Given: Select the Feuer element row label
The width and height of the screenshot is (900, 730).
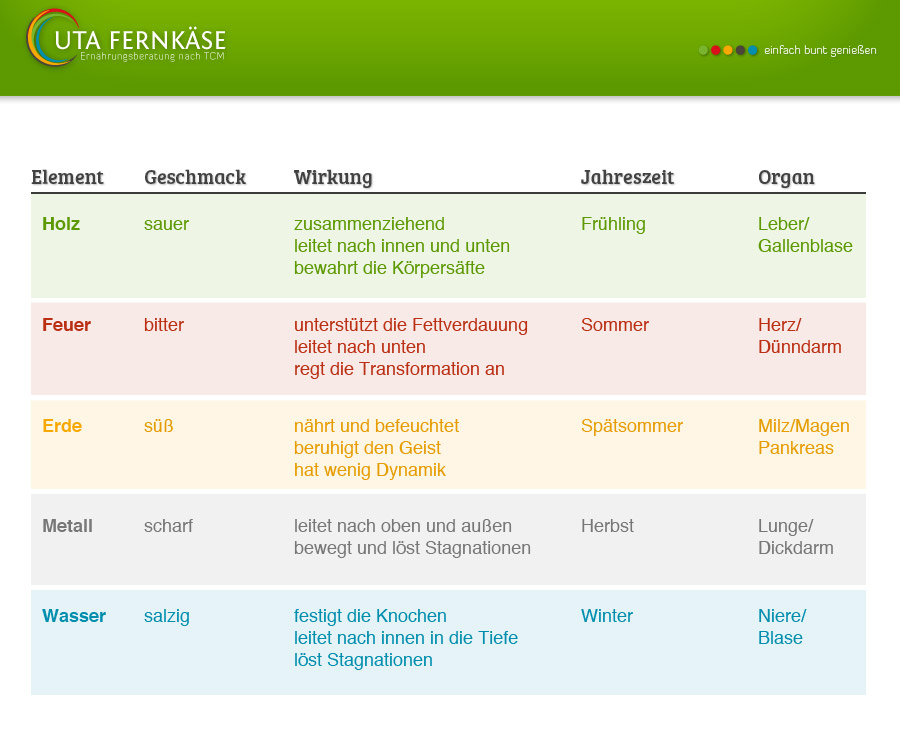Looking at the screenshot, I should point(66,325).
